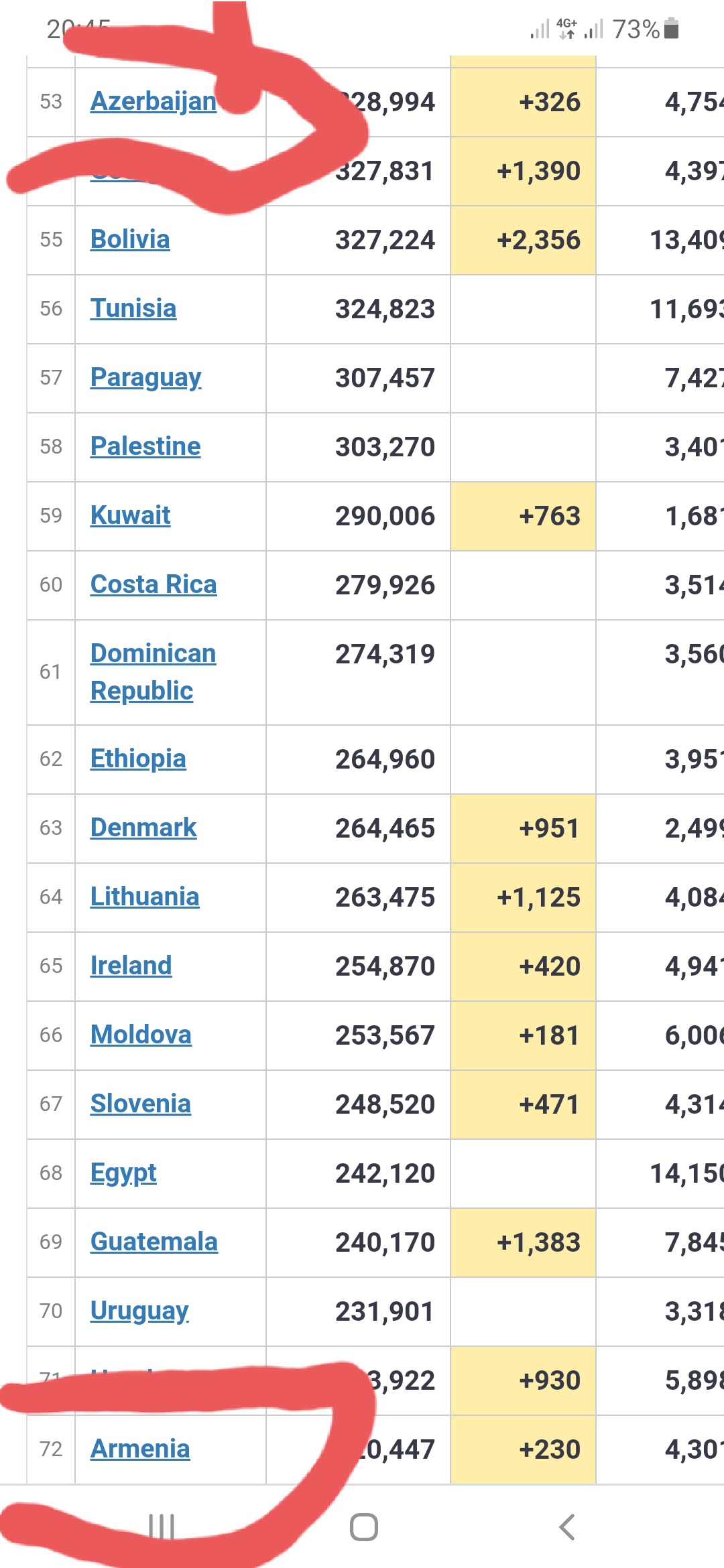The image size is (724, 1568).
Task: Open the Tunisia country page
Action: pos(133,308)
